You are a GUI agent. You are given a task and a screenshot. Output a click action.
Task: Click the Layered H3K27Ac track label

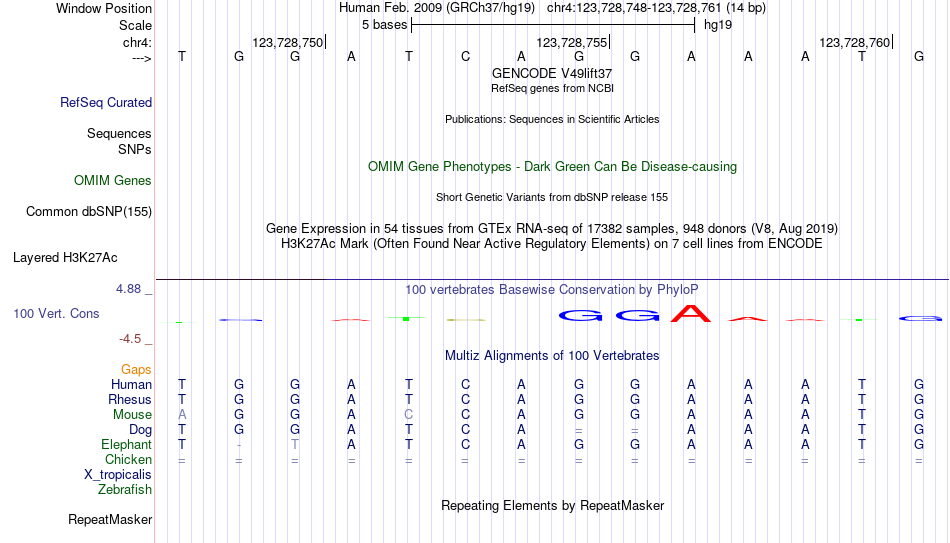pos(65,258)
